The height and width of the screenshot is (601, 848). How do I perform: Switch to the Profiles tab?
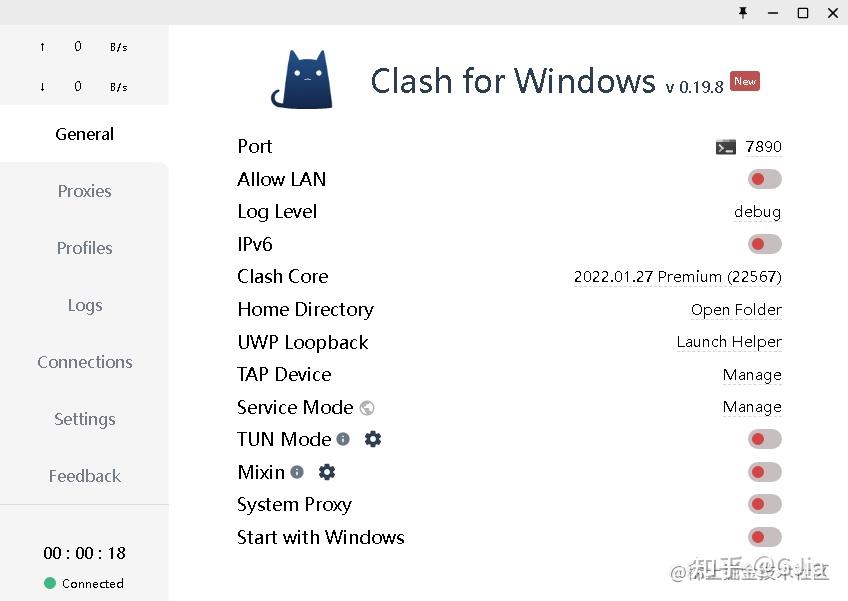[84, 248]
